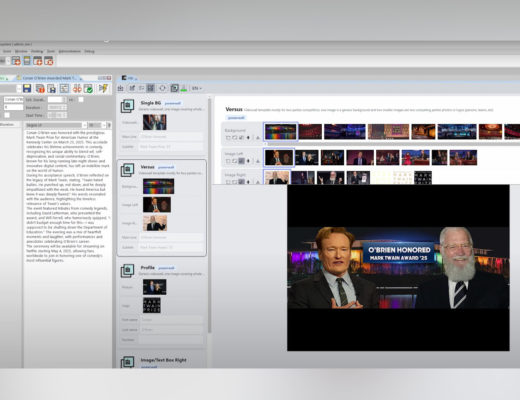Select the grid view toggle in graphics toolbar
Viewport: 520px width, 400px height.
click(x=151, y=88)
